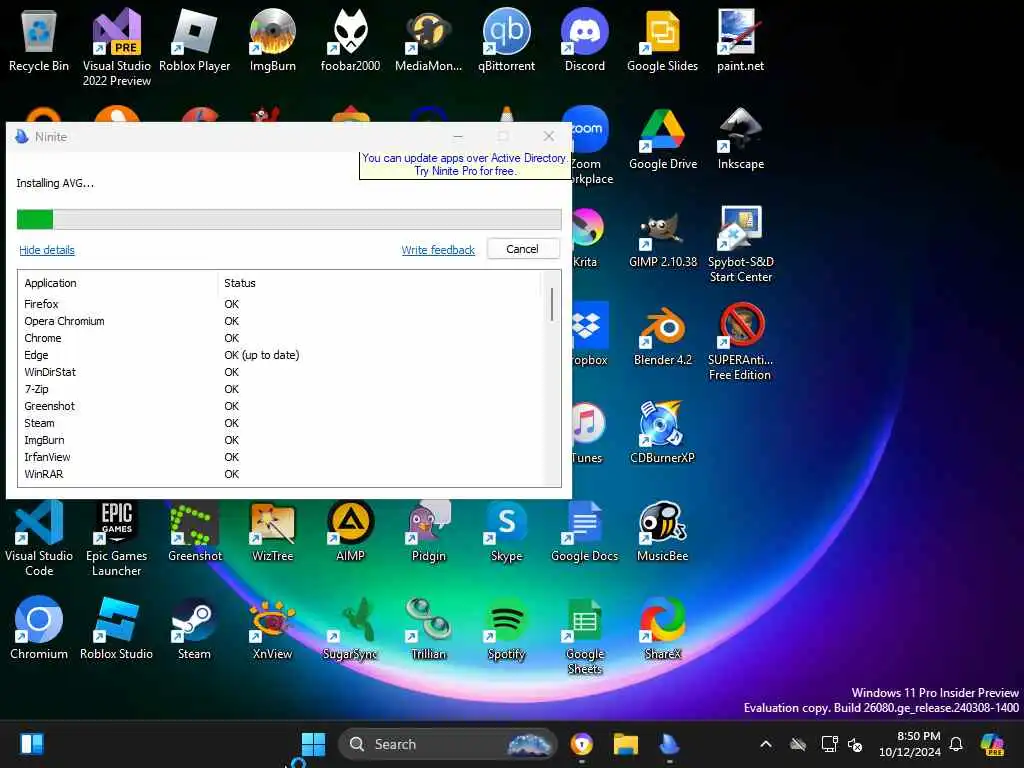The image size is (1024, 768).
Task: Select the Google Slides desktop icon
Action: [x=662, y=39]
